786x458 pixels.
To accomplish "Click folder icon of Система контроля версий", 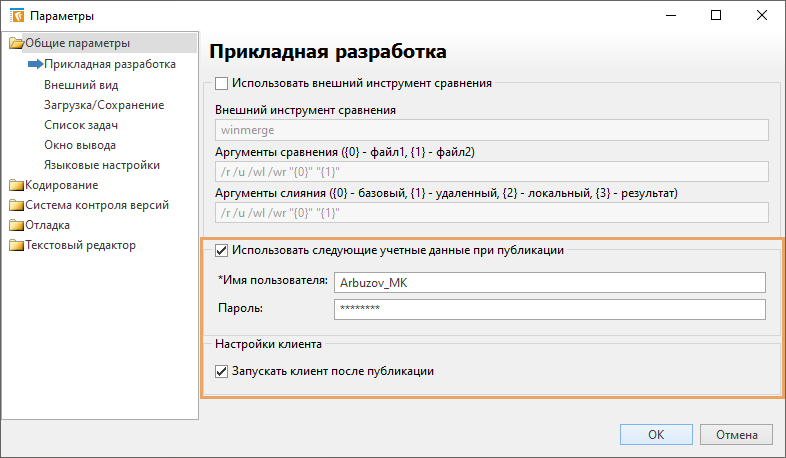I will pos(16,205).
